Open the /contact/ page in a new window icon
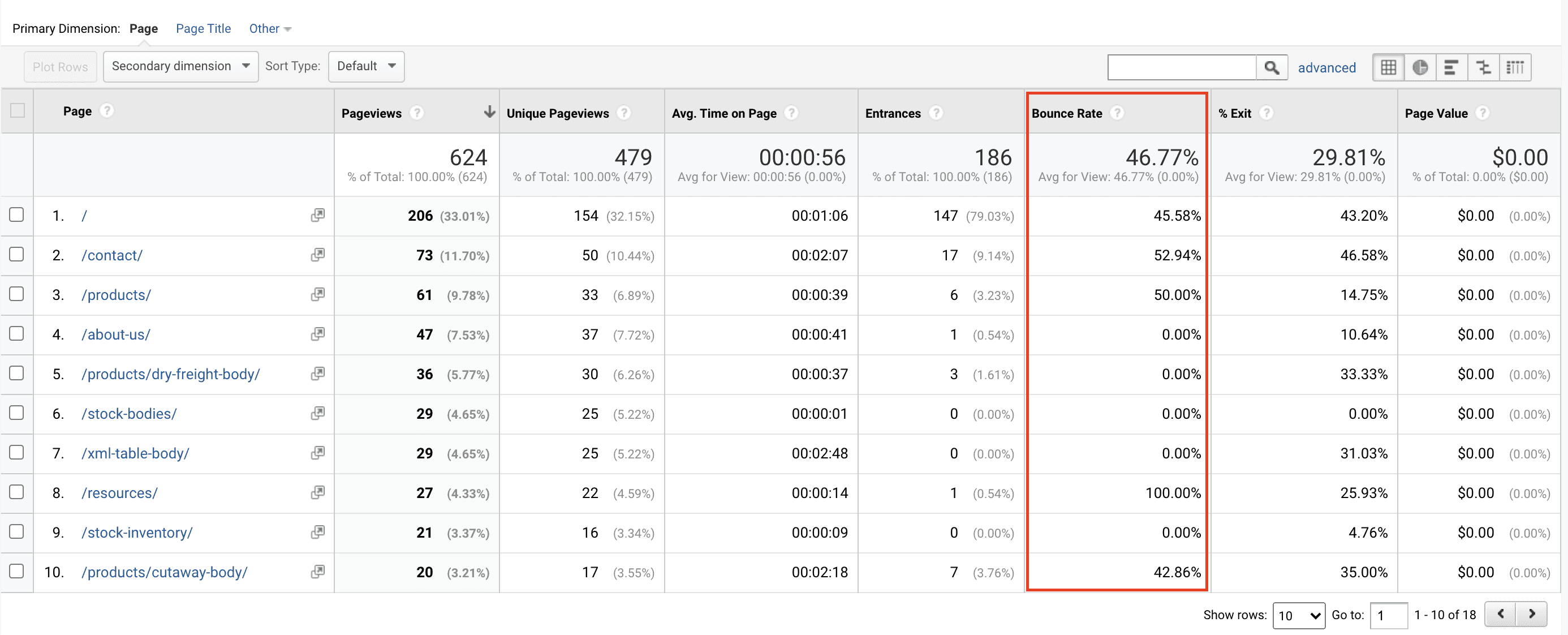Viewport: 1568px width, 635px height. click(317, 255)
